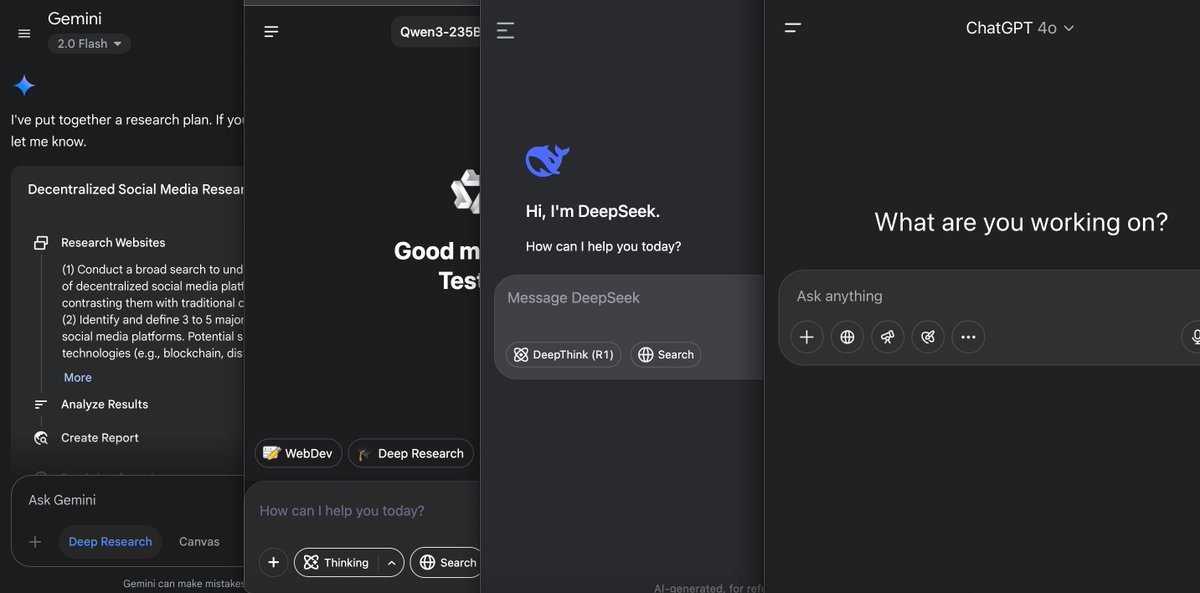This screenshot has width=1200, height=593.
Task: Click the Decentralized Social Media Research title
Action: pos(136,189)
